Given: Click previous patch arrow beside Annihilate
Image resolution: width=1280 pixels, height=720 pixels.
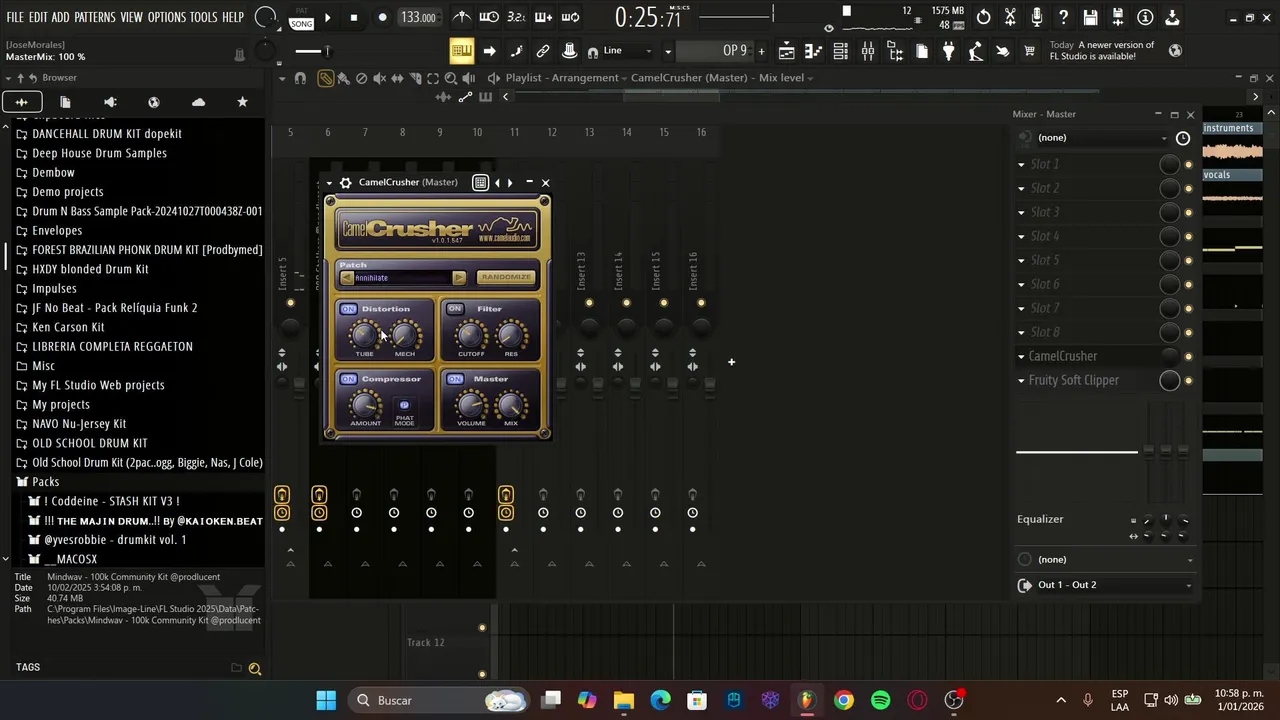Looking at the screenshot, I should pyautogui.click(x=347, y=278).
